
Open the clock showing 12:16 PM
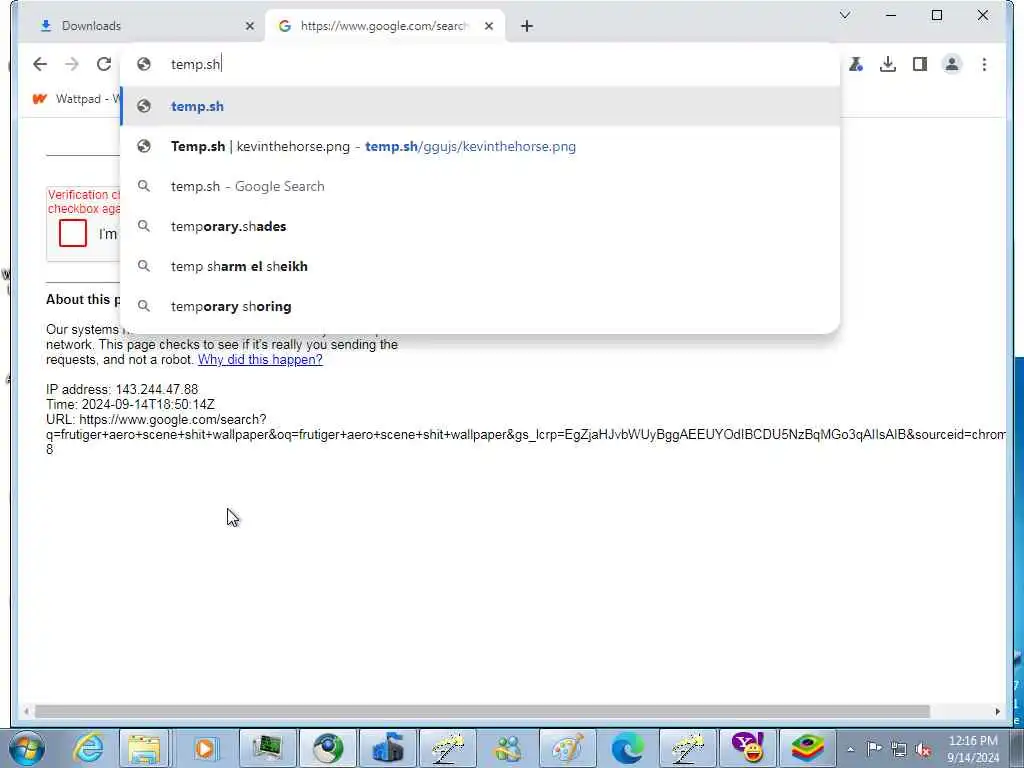pos(973,748)
